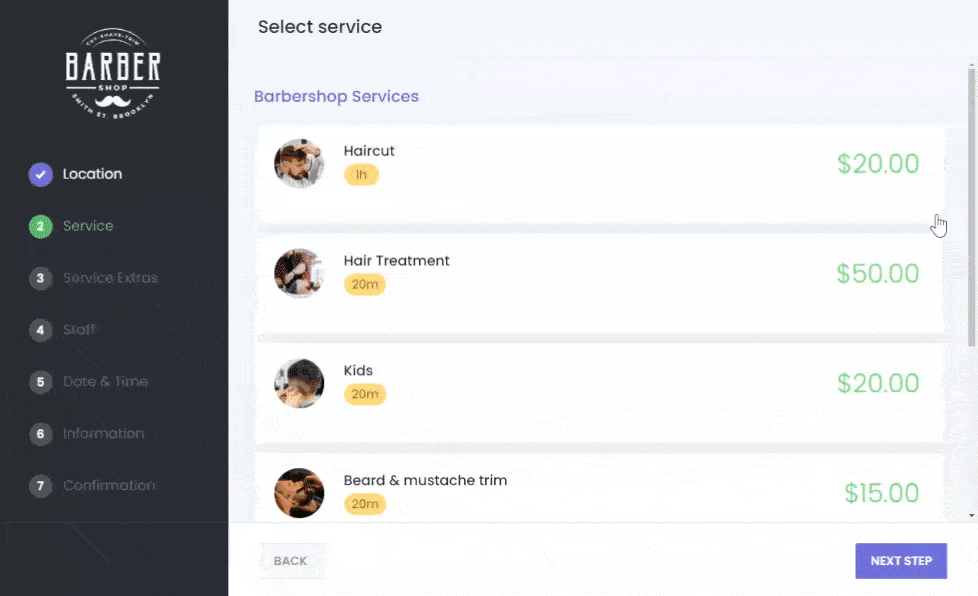Click the step 7 Confirmation number circle
The image size is (978, 596).
[40, 486]
